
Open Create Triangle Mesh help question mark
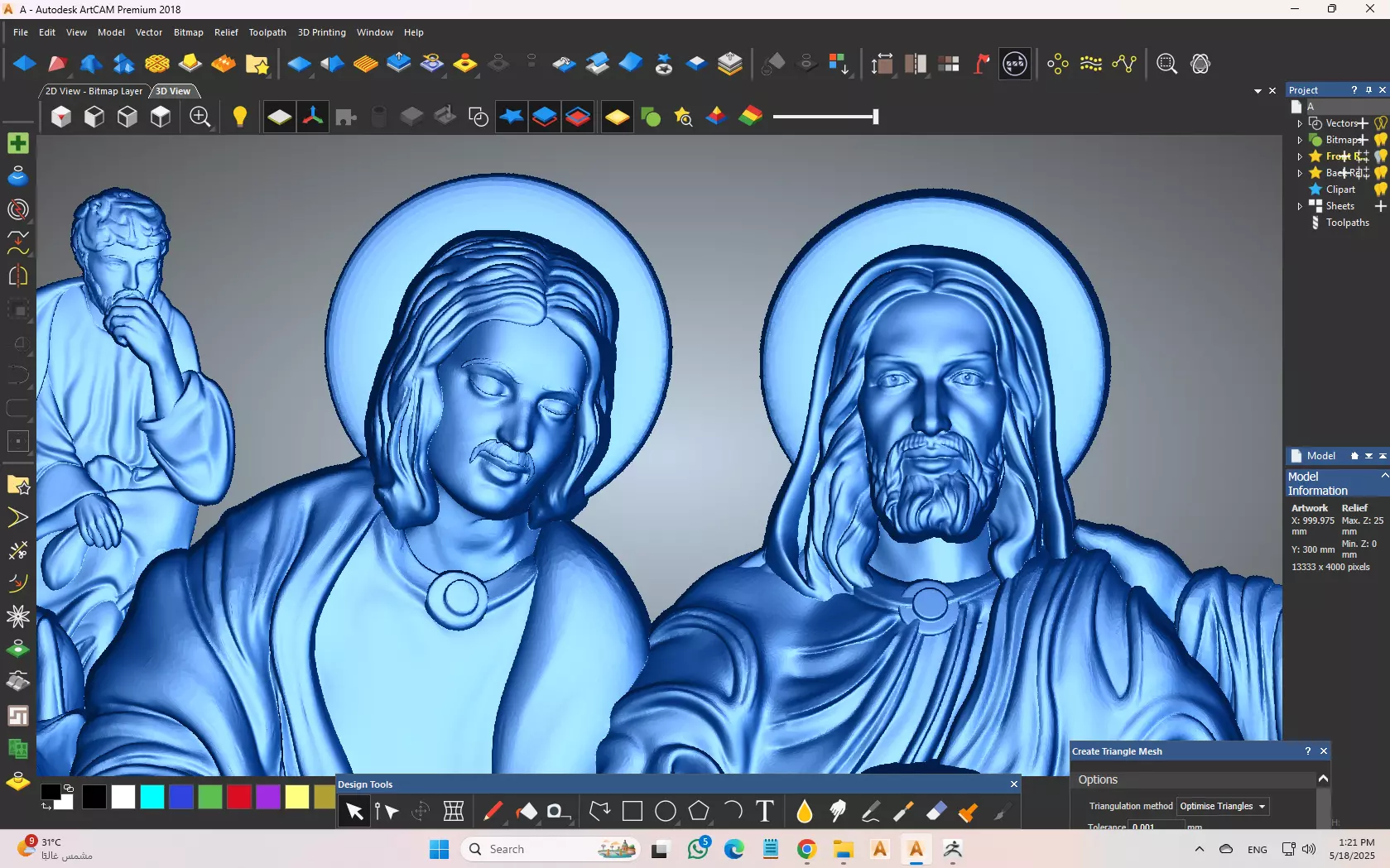(1308, 751)
